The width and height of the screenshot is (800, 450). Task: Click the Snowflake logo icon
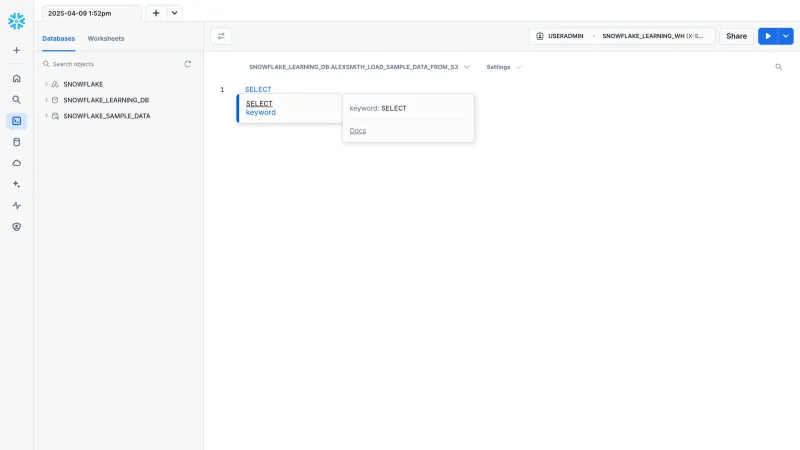[x=16, y=21]
